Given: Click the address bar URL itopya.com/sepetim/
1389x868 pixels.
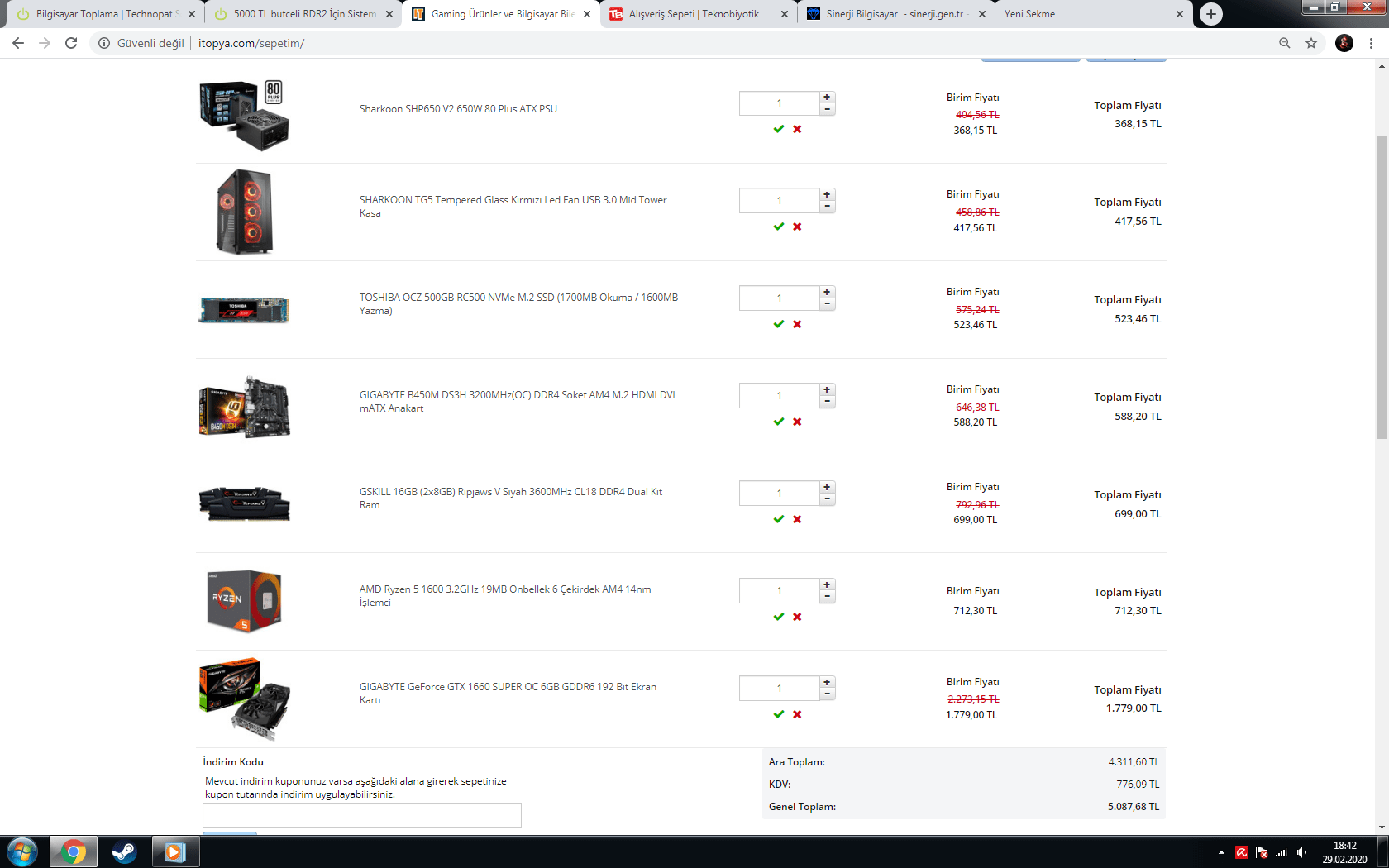Looking at the screenshot, I should click(251, 43).
